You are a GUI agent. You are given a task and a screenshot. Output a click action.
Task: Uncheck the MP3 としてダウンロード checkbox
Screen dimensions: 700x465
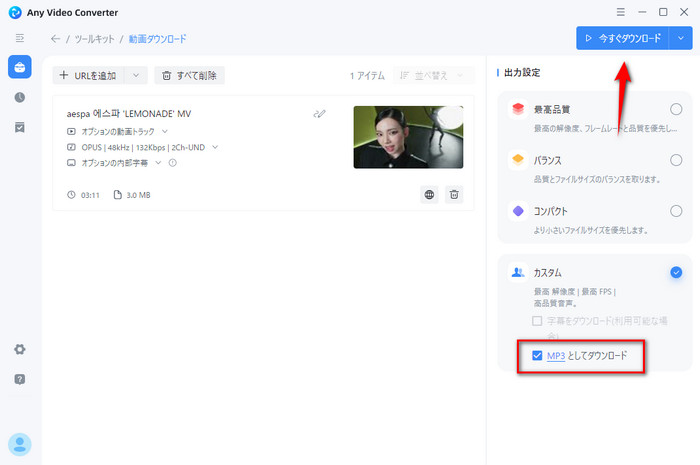[x=537, y=355]
